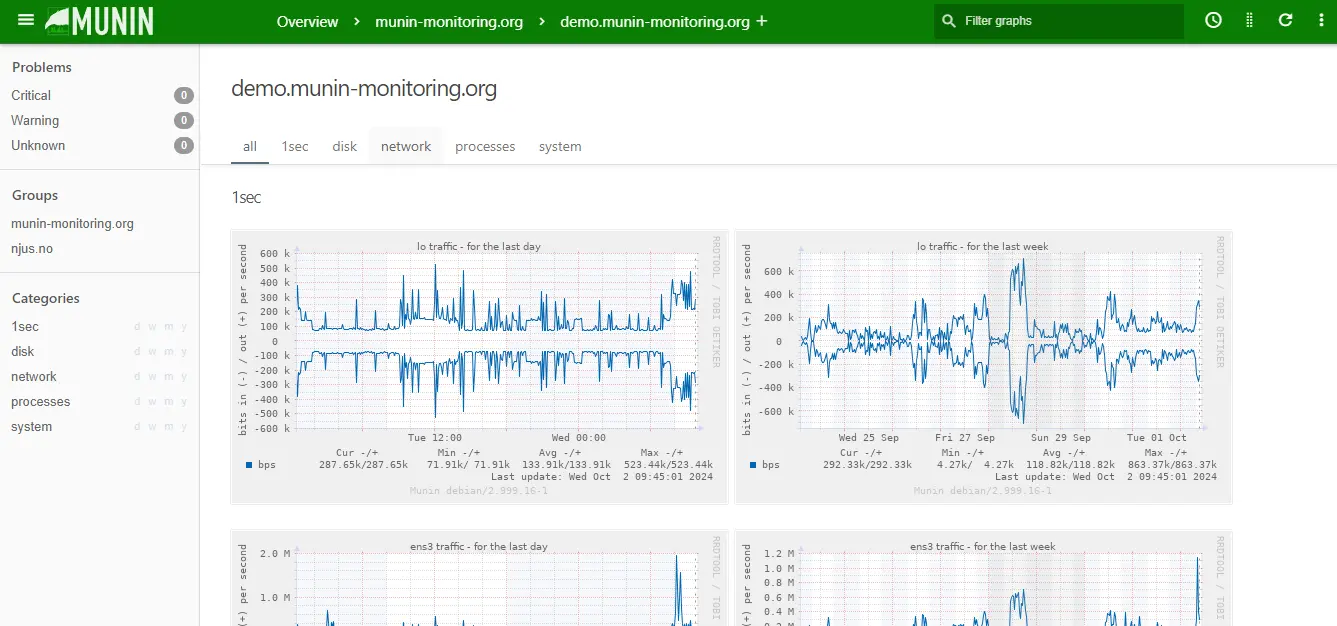1337x626 pixels.
Task: Open the ens3 traffic last day graph
Action: click(479, 579)
